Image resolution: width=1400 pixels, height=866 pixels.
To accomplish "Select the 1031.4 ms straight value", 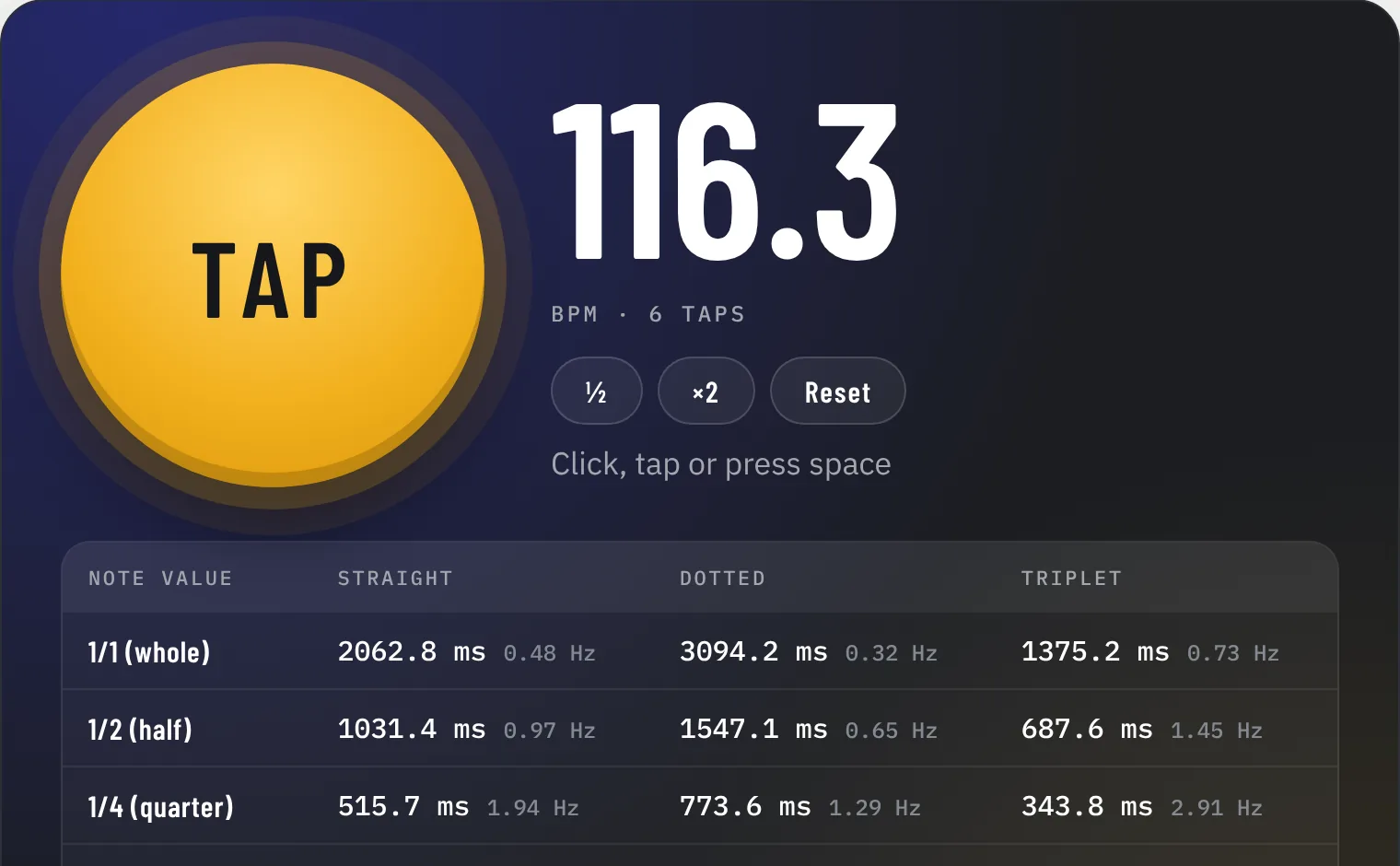I will pyautogui.click(x=412, y=729).
